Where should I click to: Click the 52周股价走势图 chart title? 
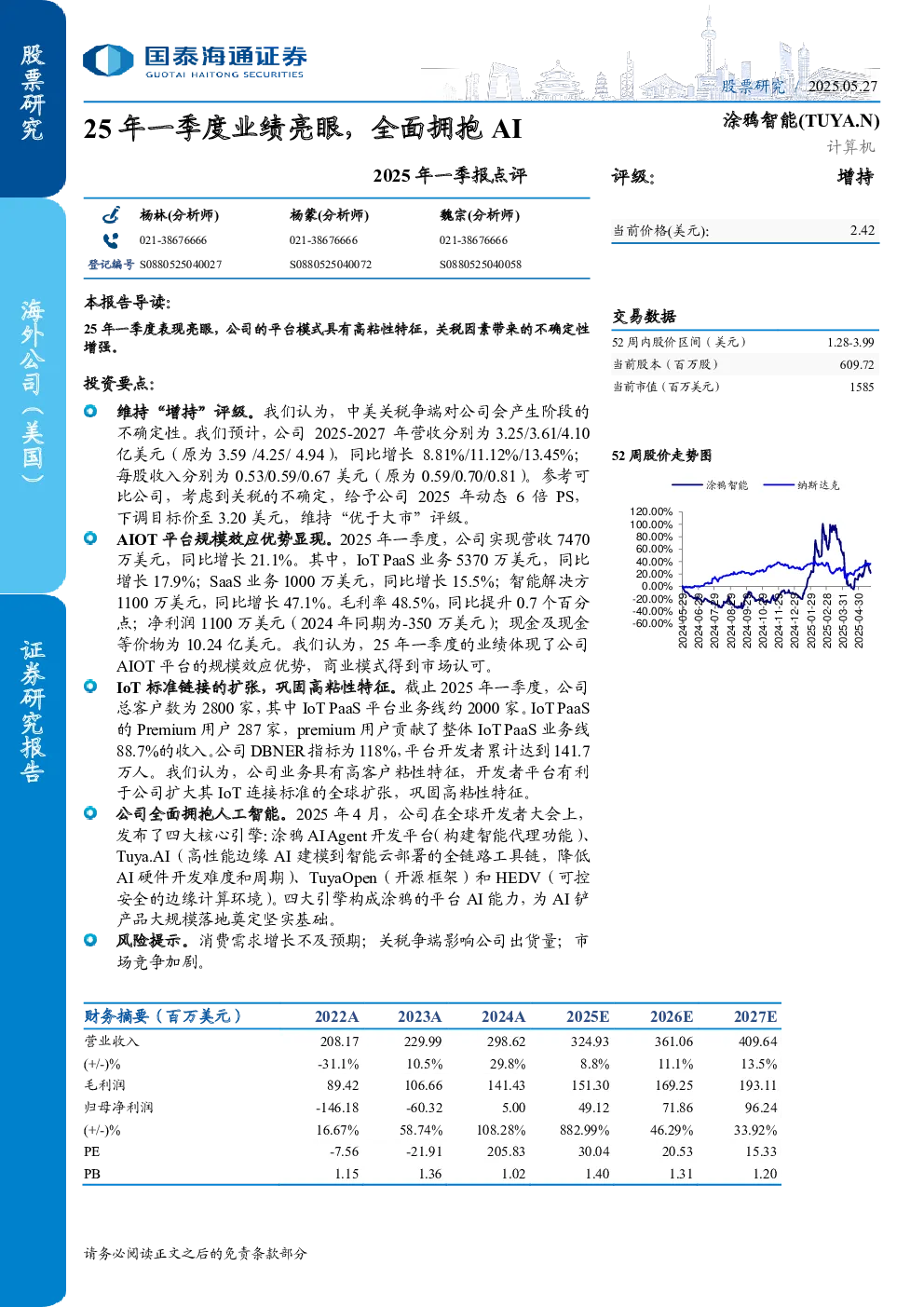click(x=661, y=456)
